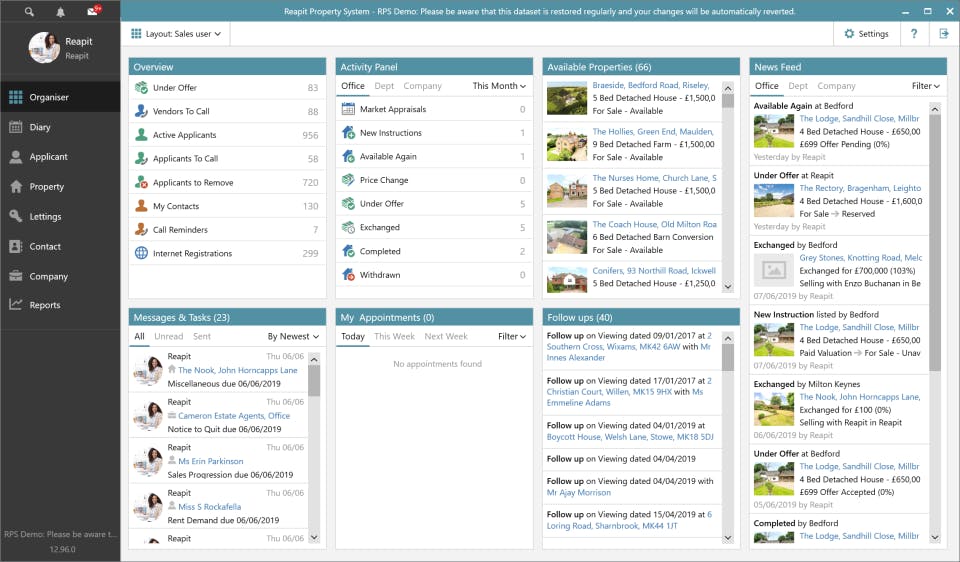Open the mail envelope with badge
This screenshot has height=562, width=960.
(x=93, y=10)
